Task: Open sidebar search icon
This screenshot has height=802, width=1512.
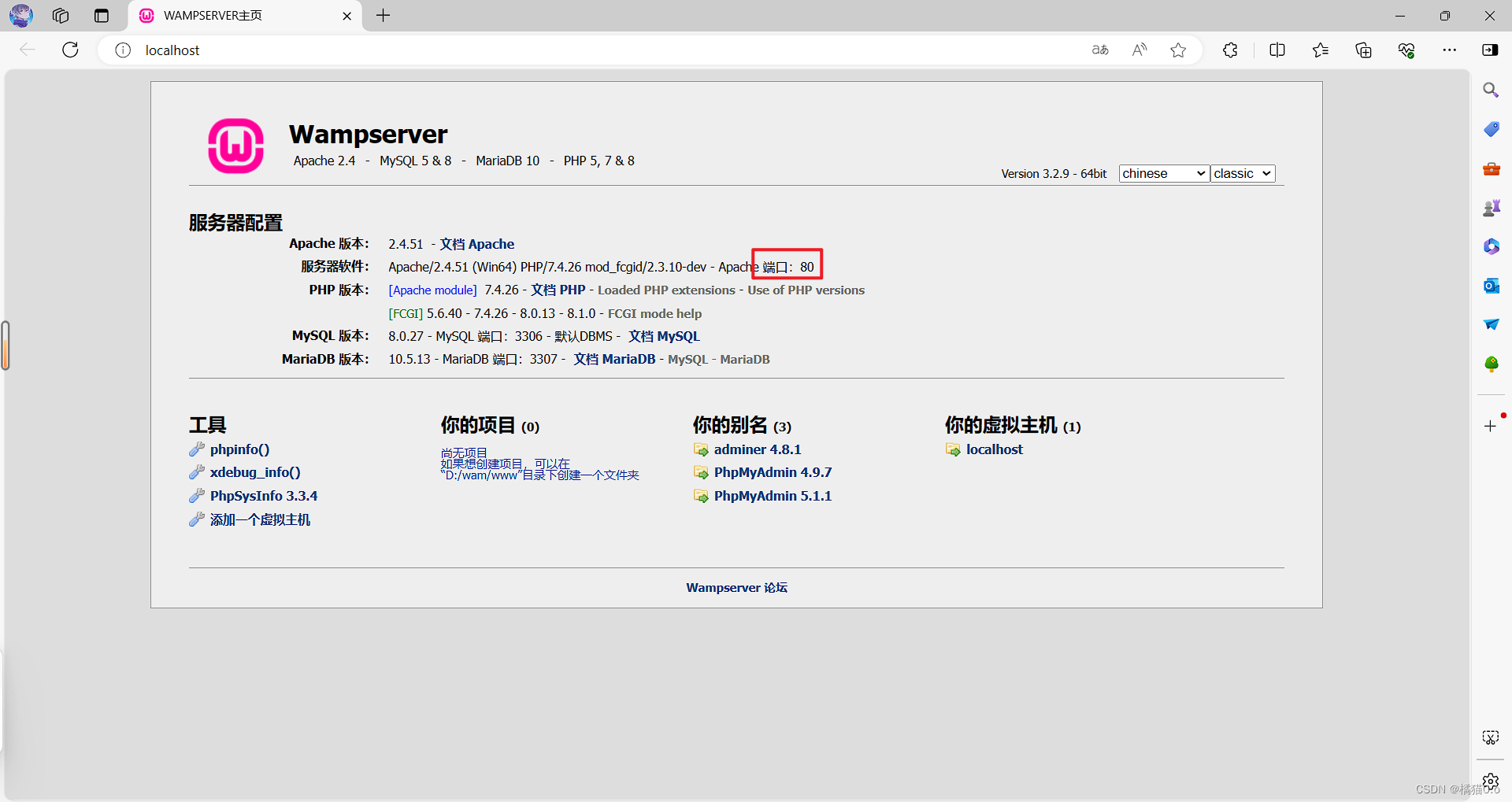Action: (1491, 90)
